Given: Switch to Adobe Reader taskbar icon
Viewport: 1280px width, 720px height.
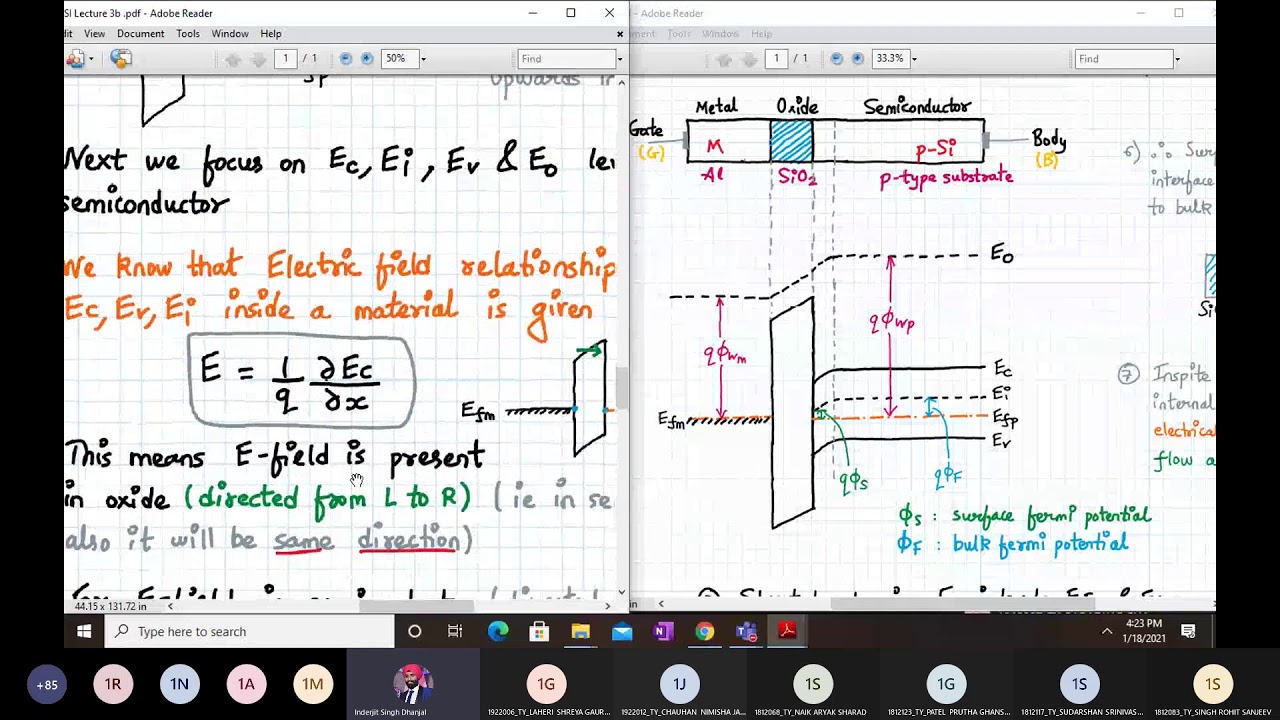Looking at the screenshot, I should [x=788, y=631].
